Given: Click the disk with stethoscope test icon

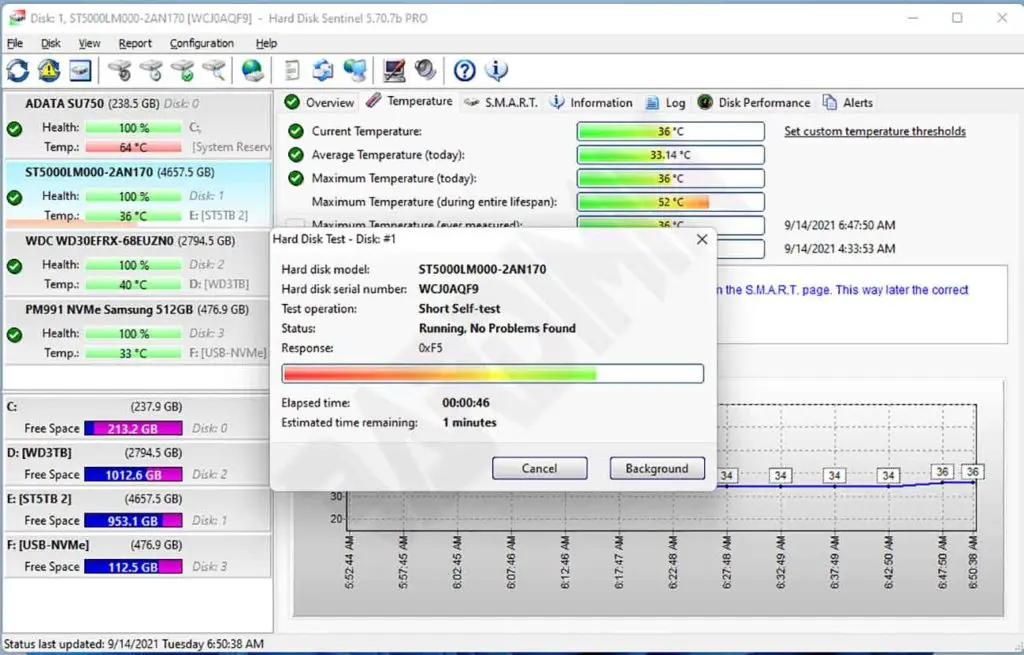Looking at the screenshot, I should pos(120,70).
